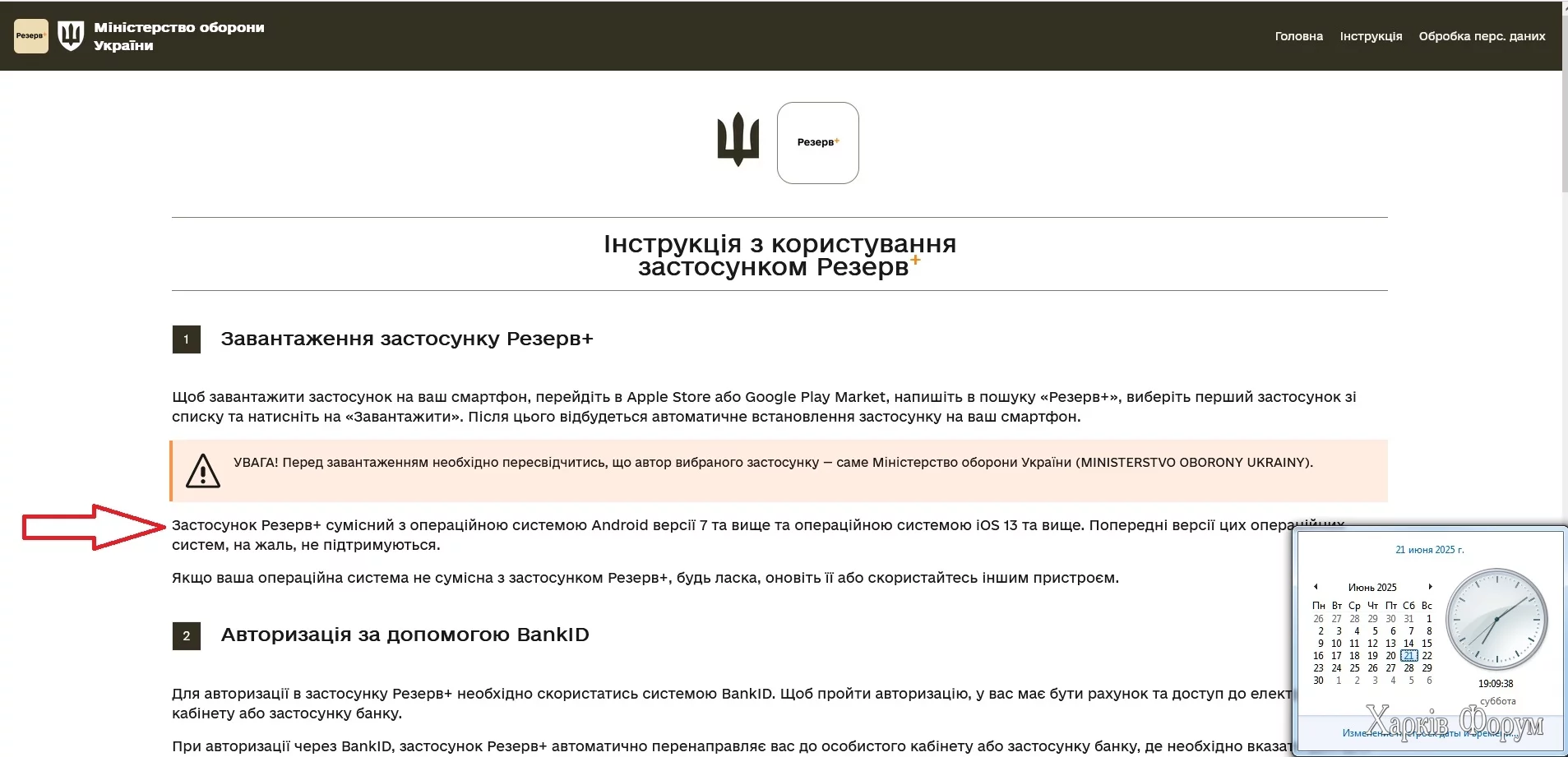This screenshot has width=1568, height=757.
Task: Select day 12 in the calendar
Action: [x=1373, y=644]
